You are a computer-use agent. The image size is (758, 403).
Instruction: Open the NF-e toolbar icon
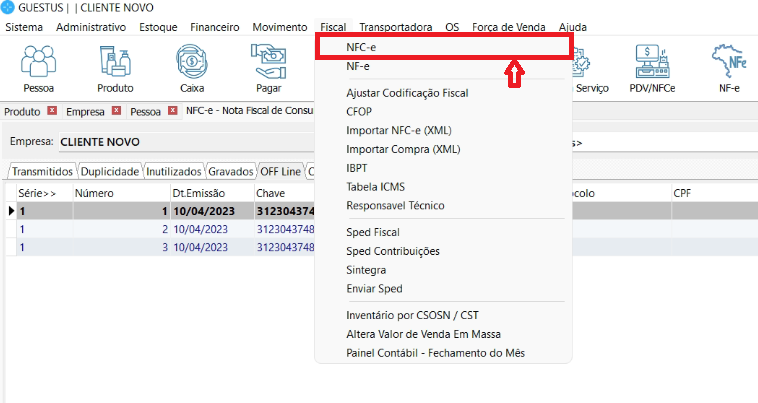729,68
